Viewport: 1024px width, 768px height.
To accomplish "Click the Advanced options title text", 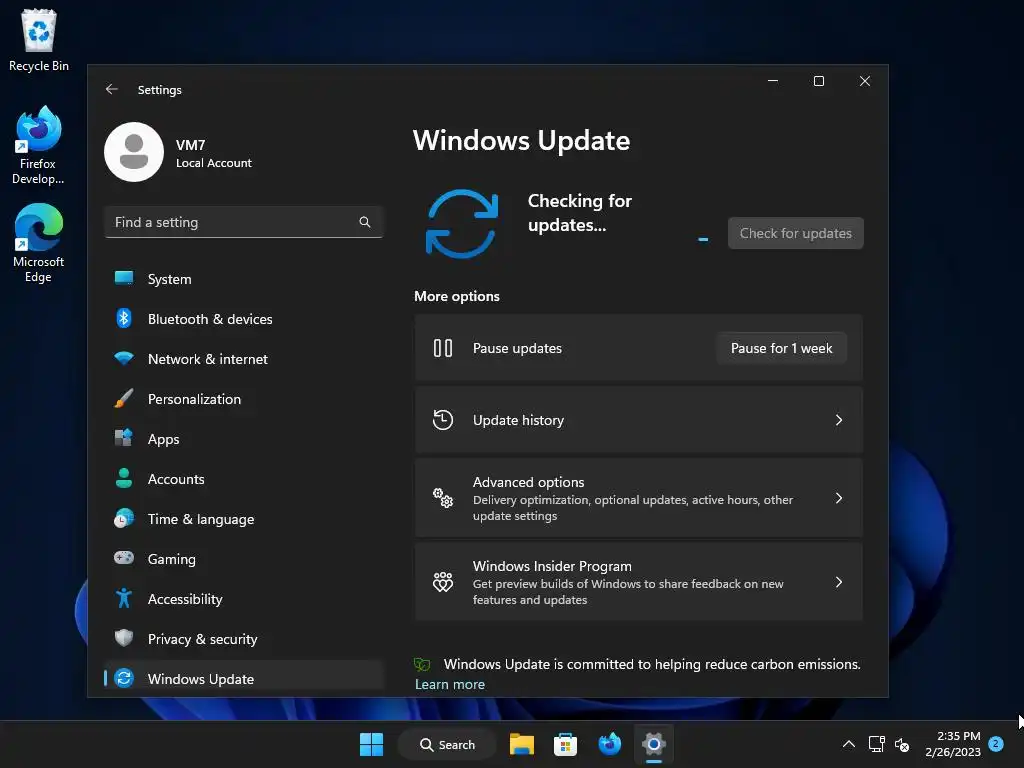I will 528,482.
